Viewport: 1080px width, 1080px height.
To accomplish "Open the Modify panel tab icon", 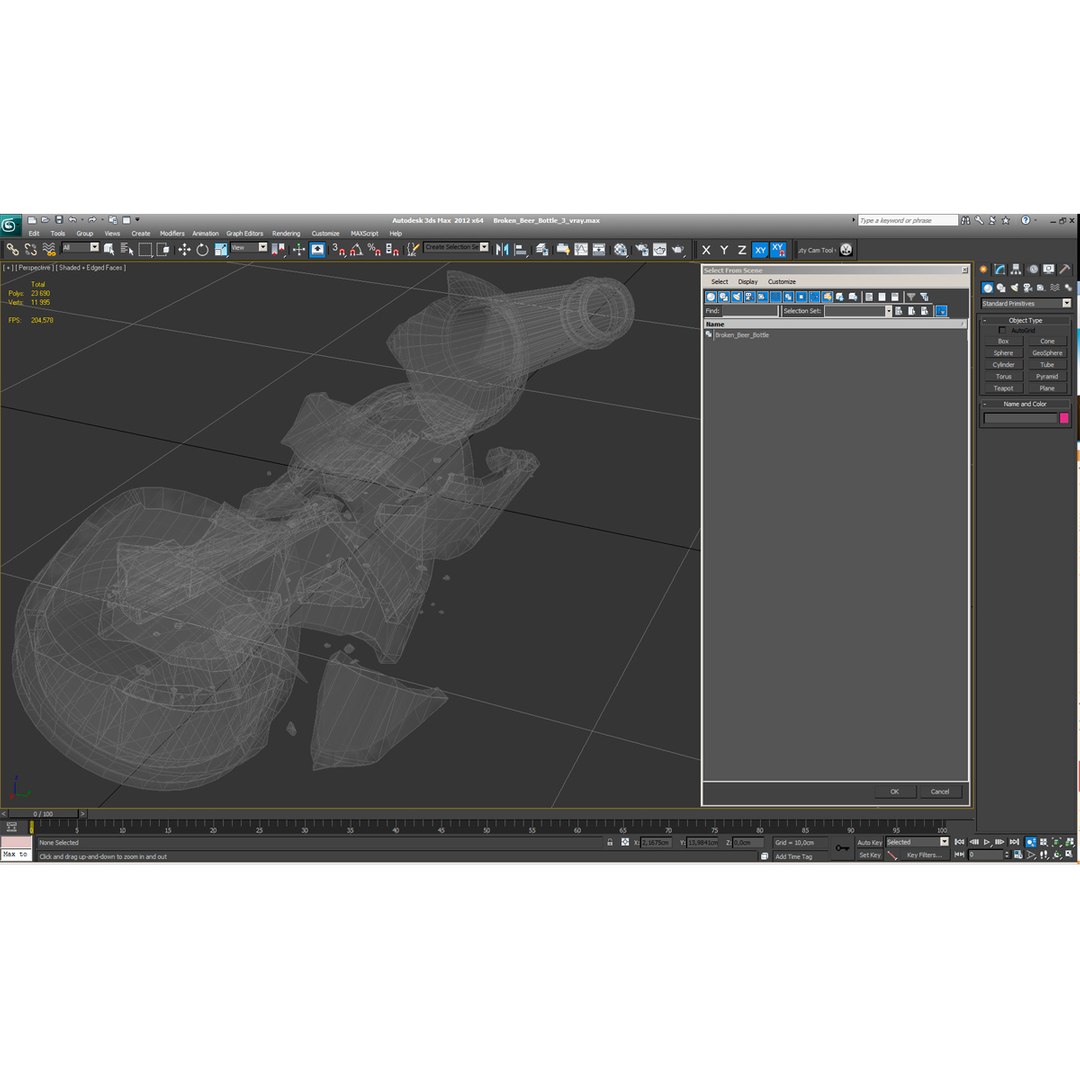I will pyautogui.click(x=999, y=269).
